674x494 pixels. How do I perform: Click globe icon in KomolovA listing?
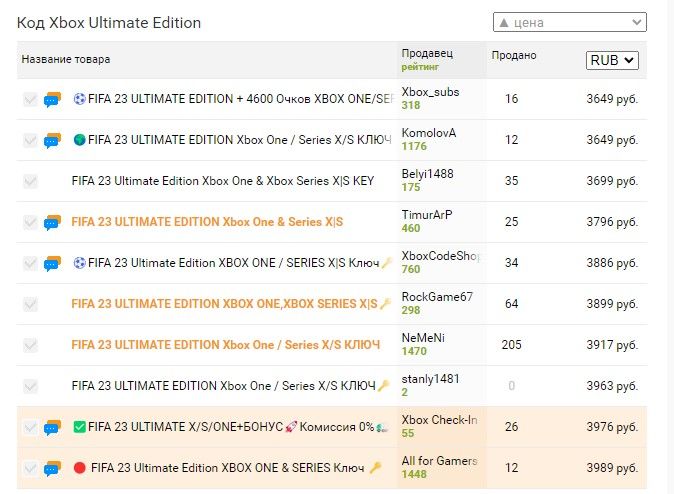(80, 140)
